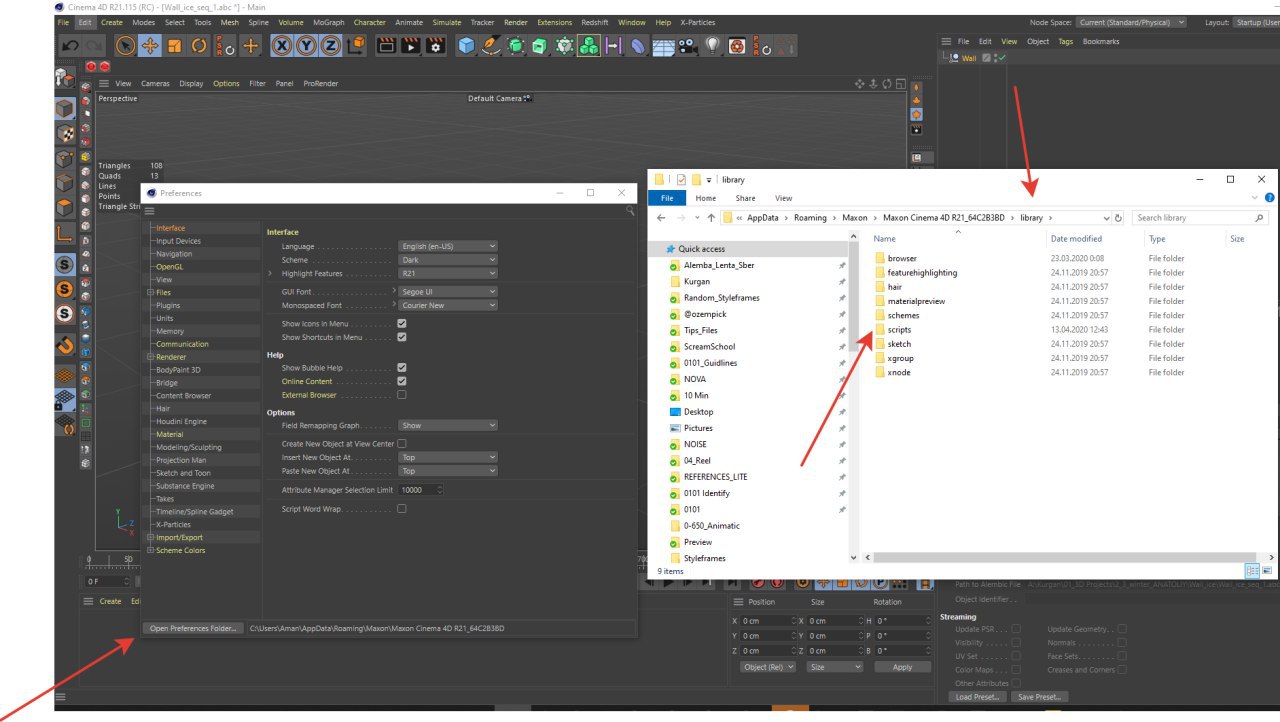The image size is (1280, 722).
Task: Select the Spline Pen tool
Action: pos(491,45)
